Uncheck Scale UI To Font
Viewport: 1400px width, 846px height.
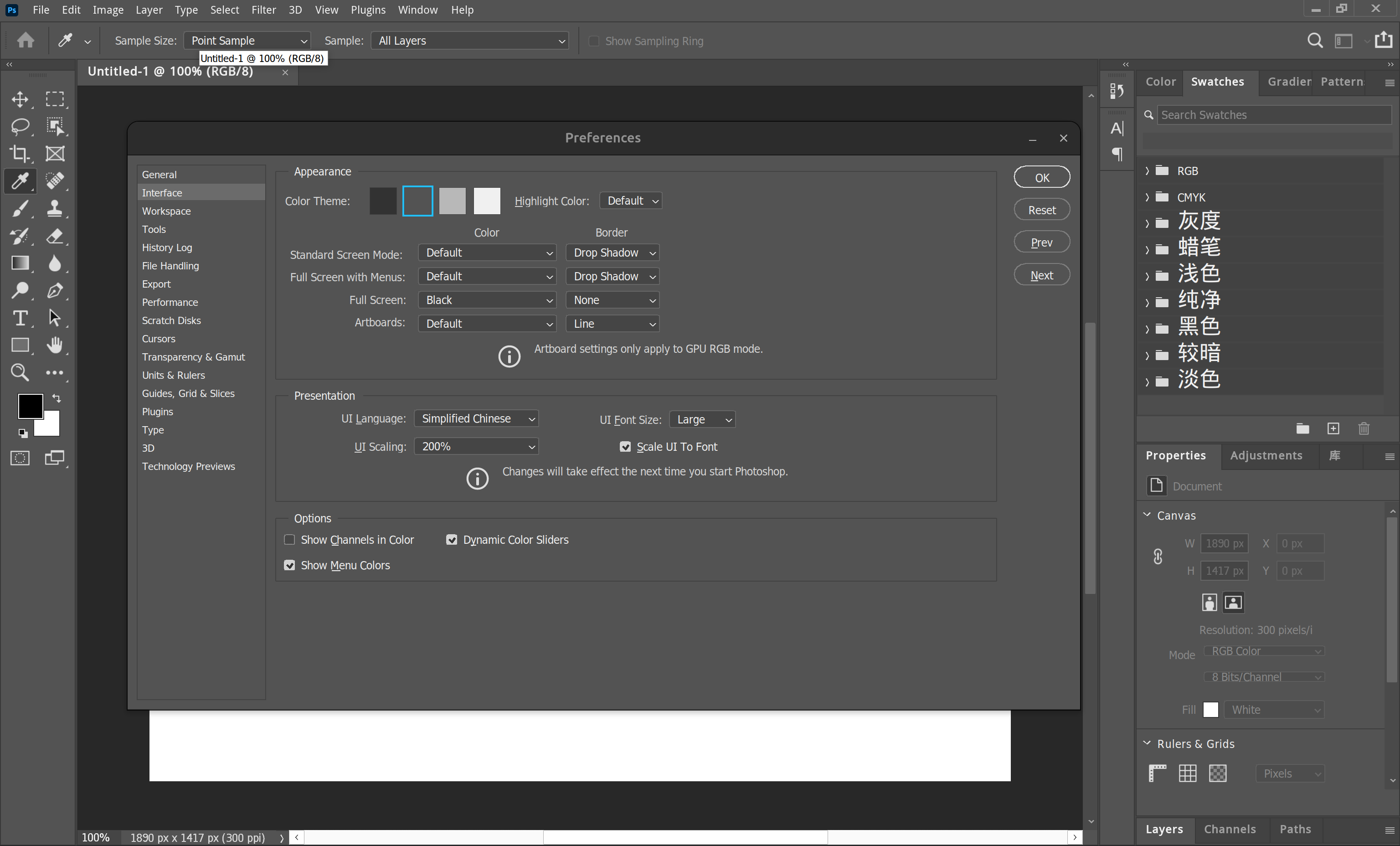click(x=625, y=447)
